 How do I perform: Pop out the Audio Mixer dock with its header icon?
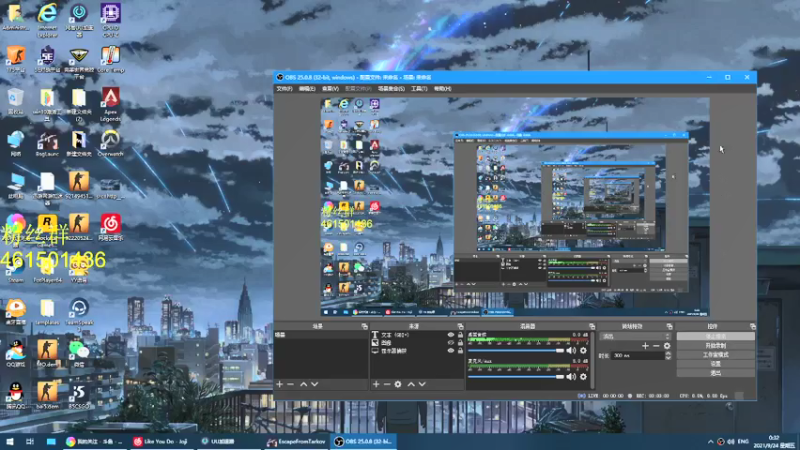tap(592, 326)
